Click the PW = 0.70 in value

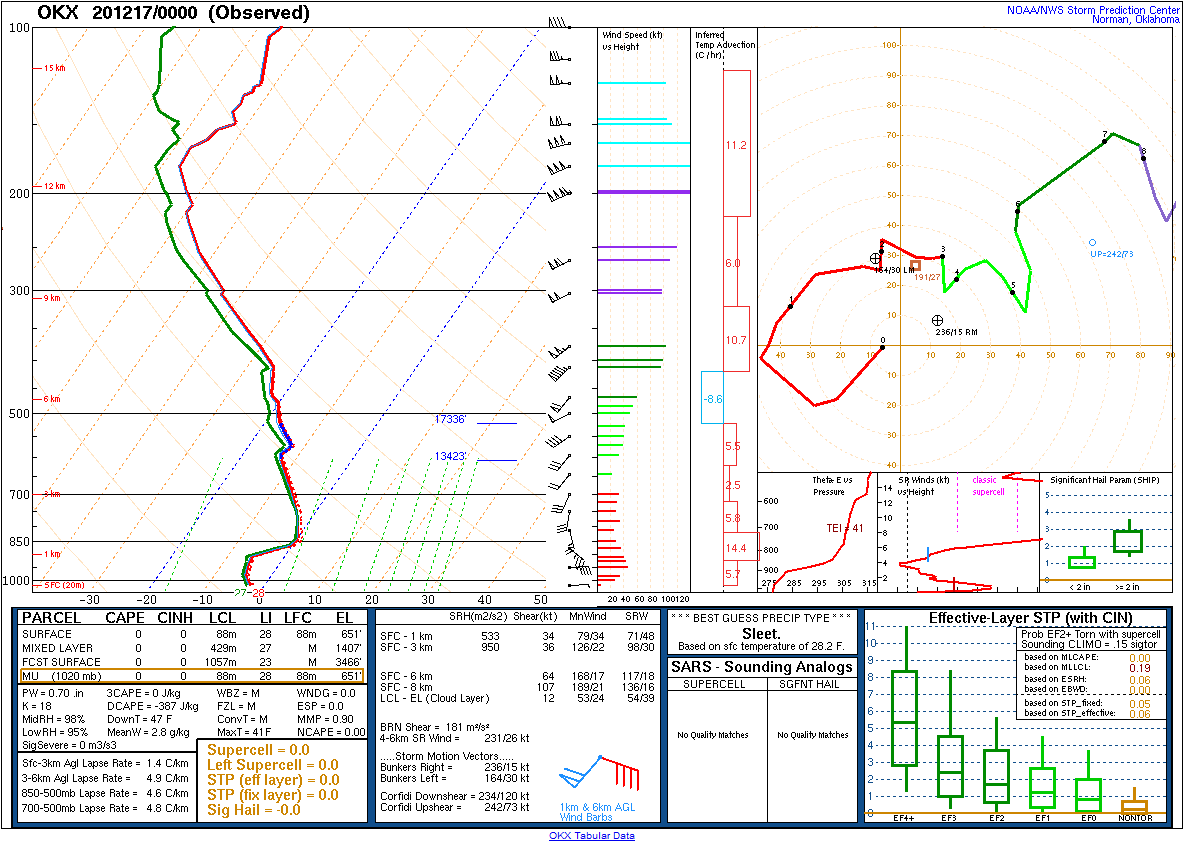point(52,693)
